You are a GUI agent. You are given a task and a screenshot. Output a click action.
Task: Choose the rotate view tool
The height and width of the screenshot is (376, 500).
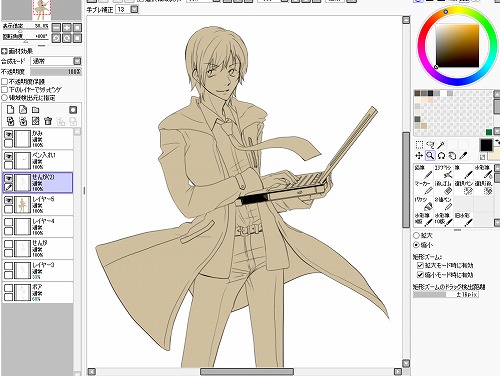[441, 156]
